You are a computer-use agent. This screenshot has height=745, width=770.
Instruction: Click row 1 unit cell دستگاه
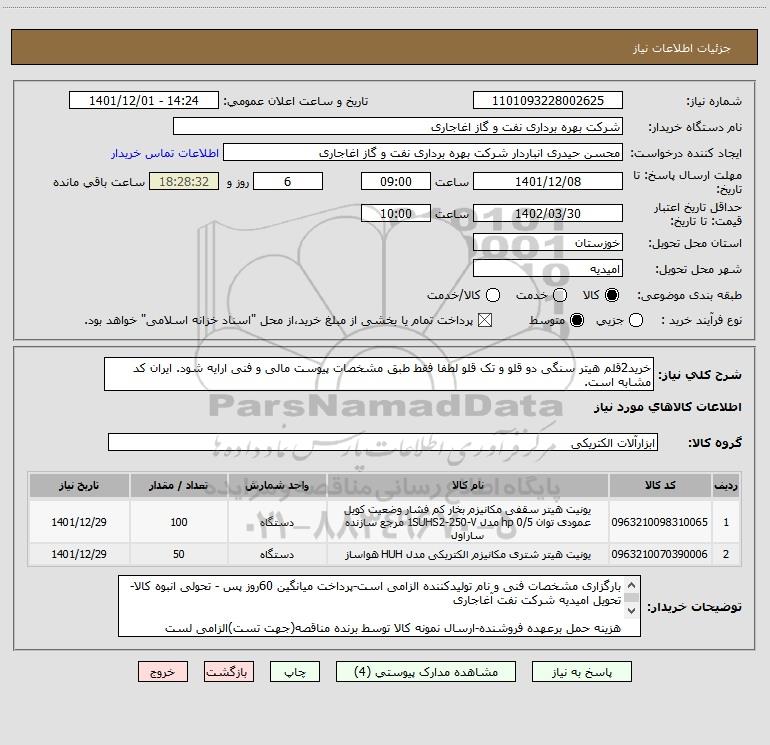[x=277, y=522]
